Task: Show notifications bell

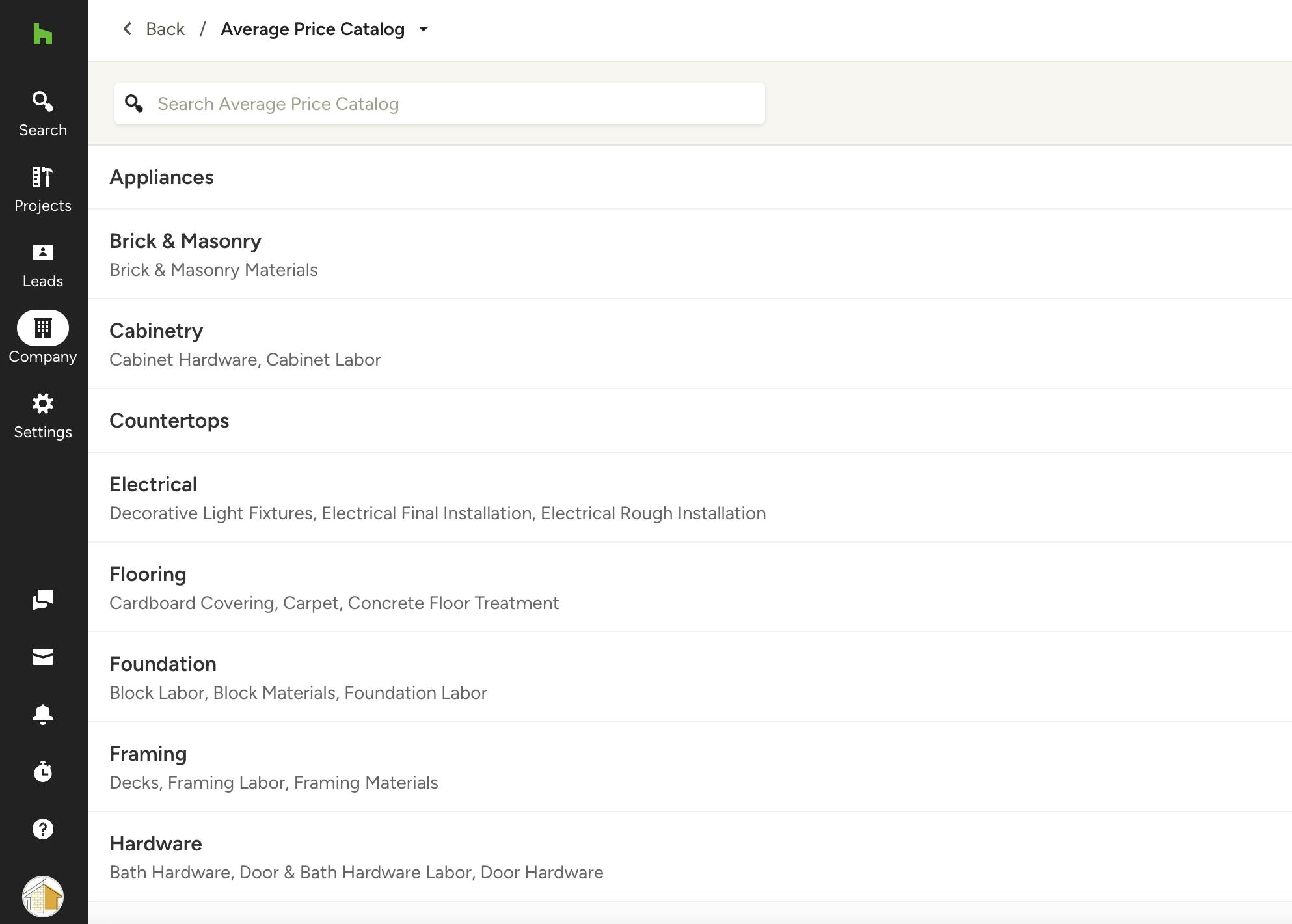Action: (x=43, y=714)
